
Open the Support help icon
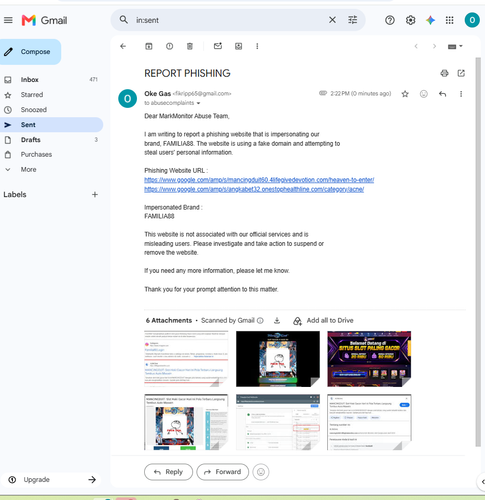click(x=390, y=20)
